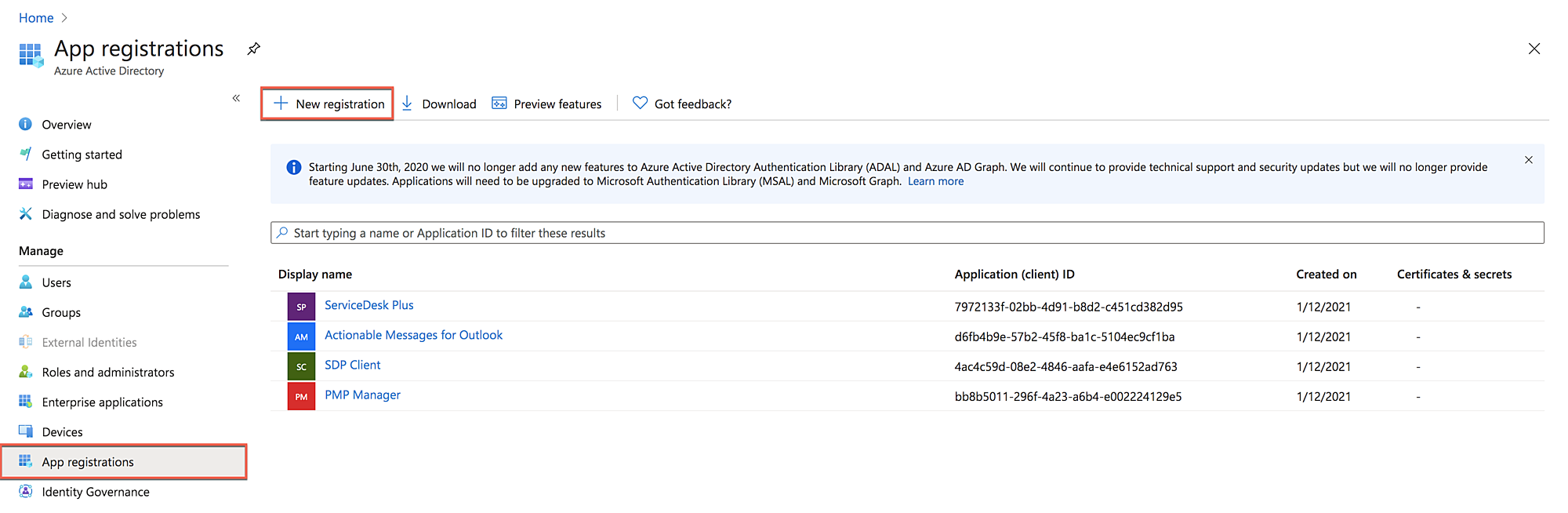The height and width of the screenshot is (513, 1568).
Task: Open the Overview menu item
Action: point(66,125)
